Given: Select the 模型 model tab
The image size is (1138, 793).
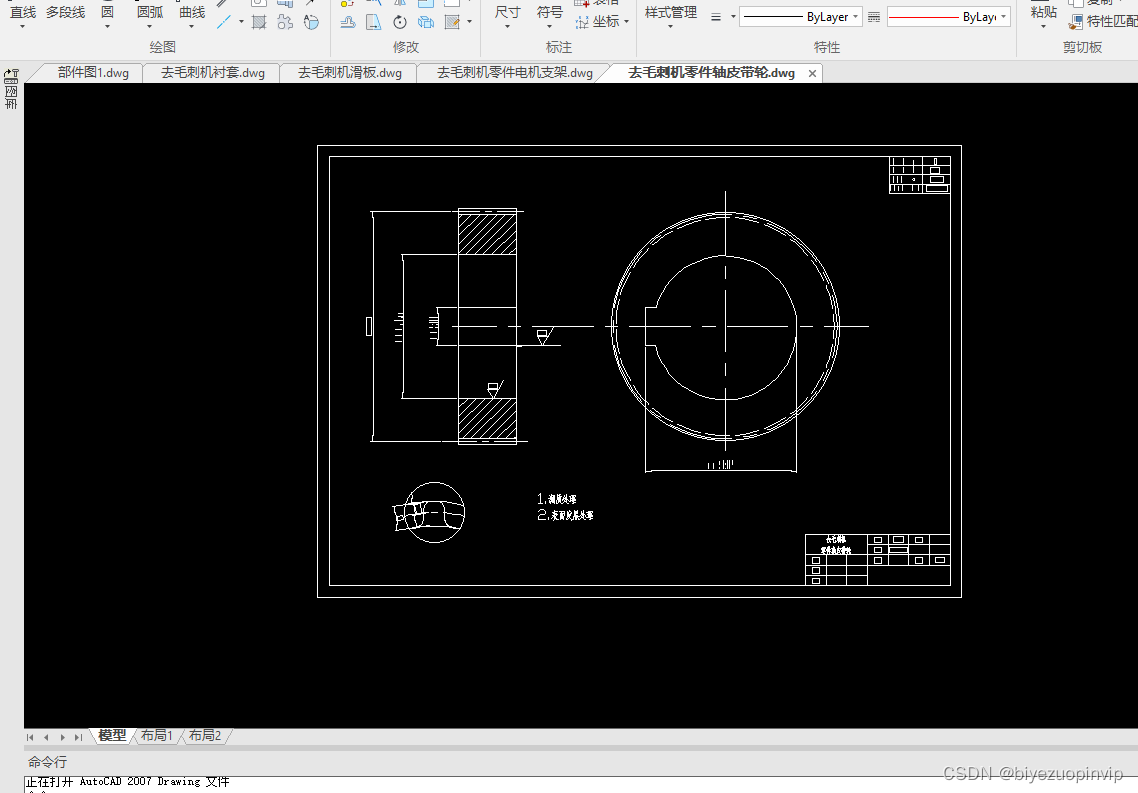Looking at the screenshot, I should point(112,736).
